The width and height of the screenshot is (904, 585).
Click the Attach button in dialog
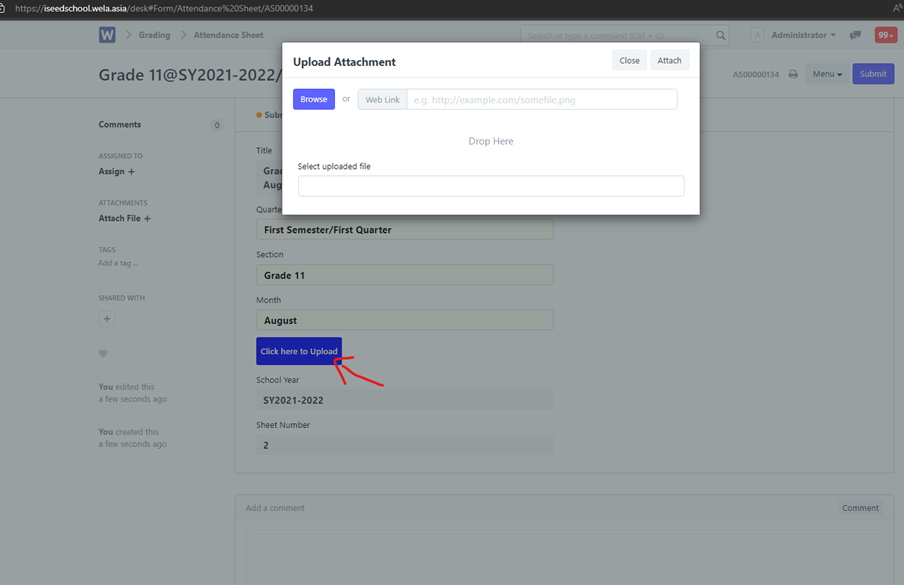pyautogui.click(x=669, y=61)
